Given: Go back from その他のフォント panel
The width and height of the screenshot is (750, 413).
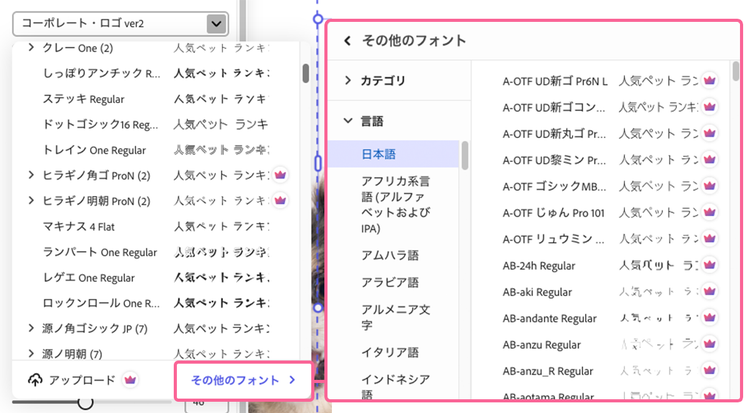Looking at the screenshot, I should click(348, 41).
